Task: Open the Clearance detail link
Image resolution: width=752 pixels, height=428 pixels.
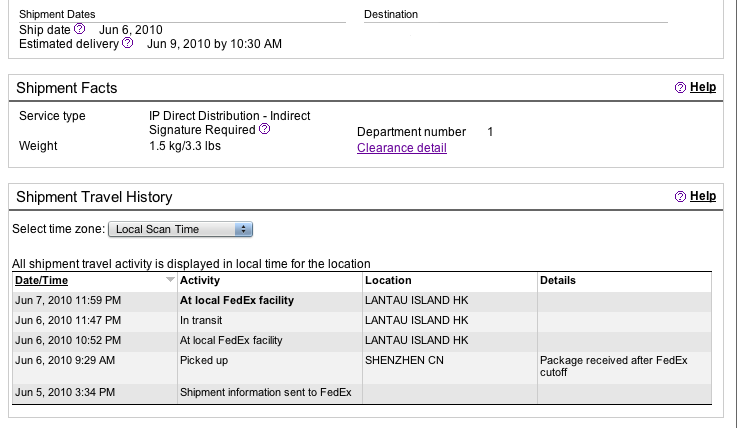Action: pyautogui.click(x=401, y=148)
